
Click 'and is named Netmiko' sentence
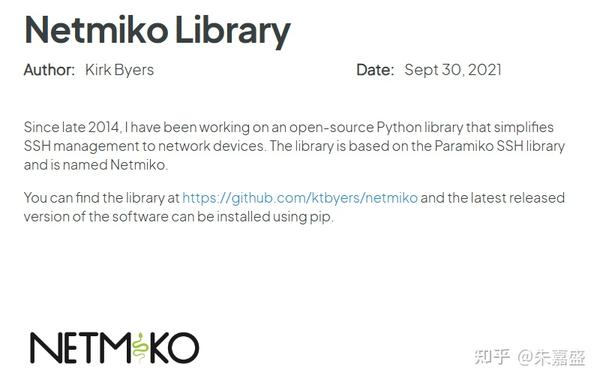coord(96,165)
